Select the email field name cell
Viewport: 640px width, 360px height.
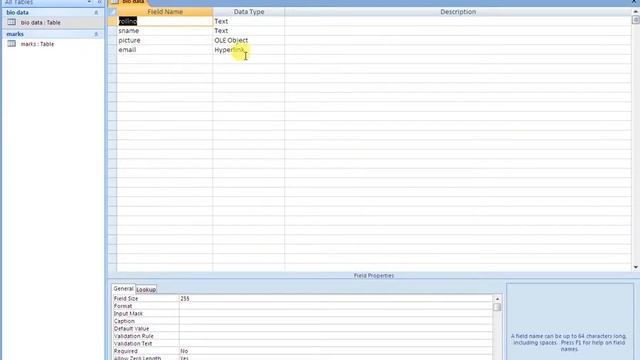tap(164, 50)
